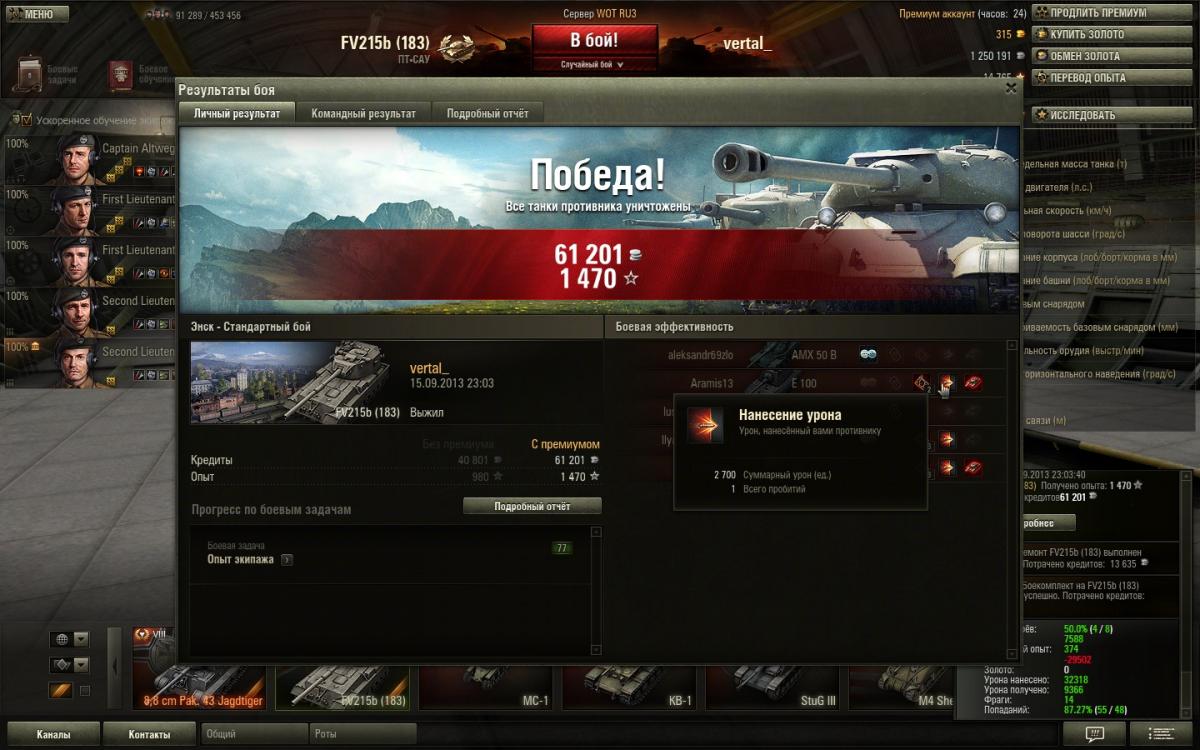Toggle the orange premium tank filter
The height and width of the screenshot is (750, 1200).
pyautogui.click(x=60, y=691)
